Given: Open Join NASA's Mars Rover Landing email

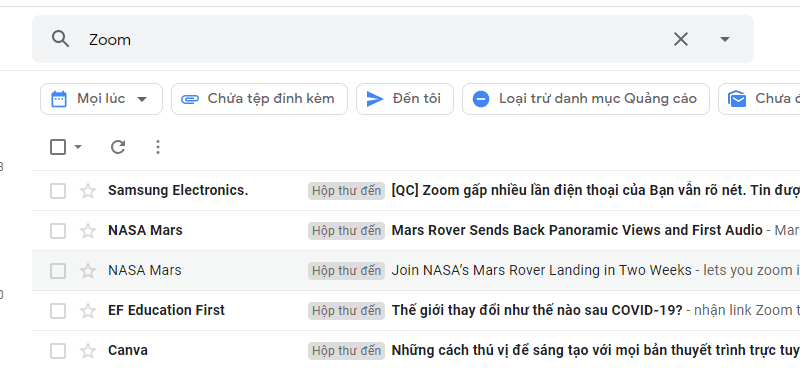Looking at the screenshot, I should tap(541, 270).
